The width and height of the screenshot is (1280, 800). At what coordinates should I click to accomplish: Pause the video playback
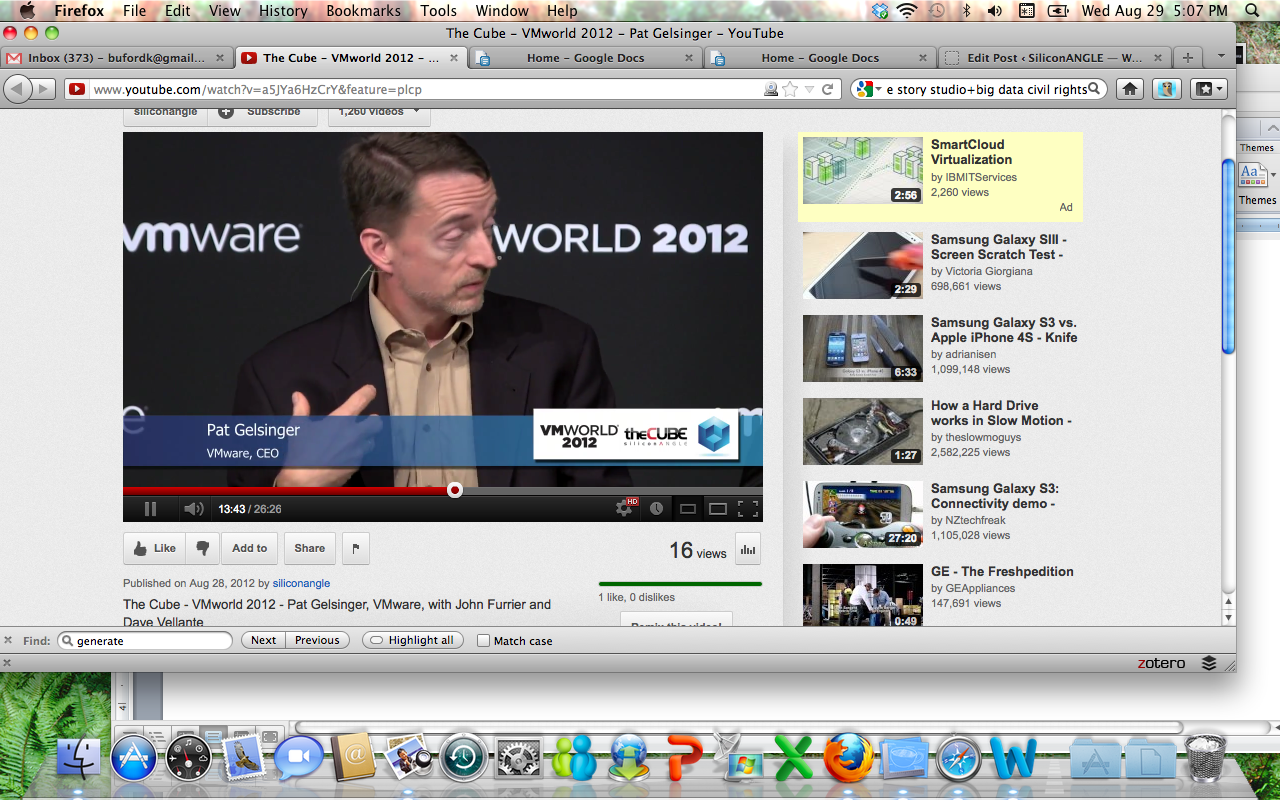[x=150, y=509]
